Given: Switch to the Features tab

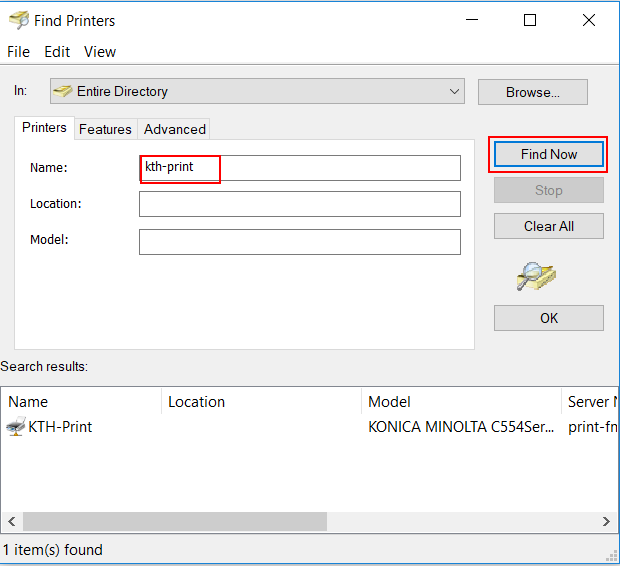Looking at the screenshot, I should tap(105, 129).
